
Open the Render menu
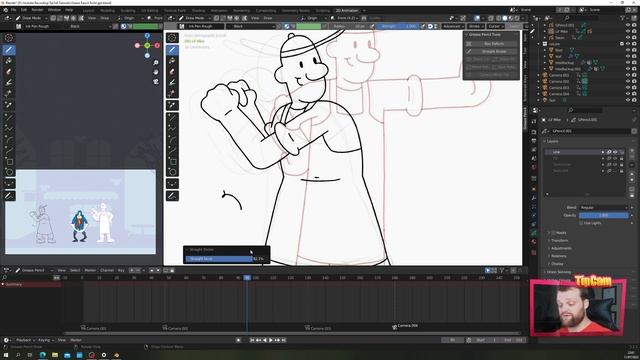tap(37, 10)
